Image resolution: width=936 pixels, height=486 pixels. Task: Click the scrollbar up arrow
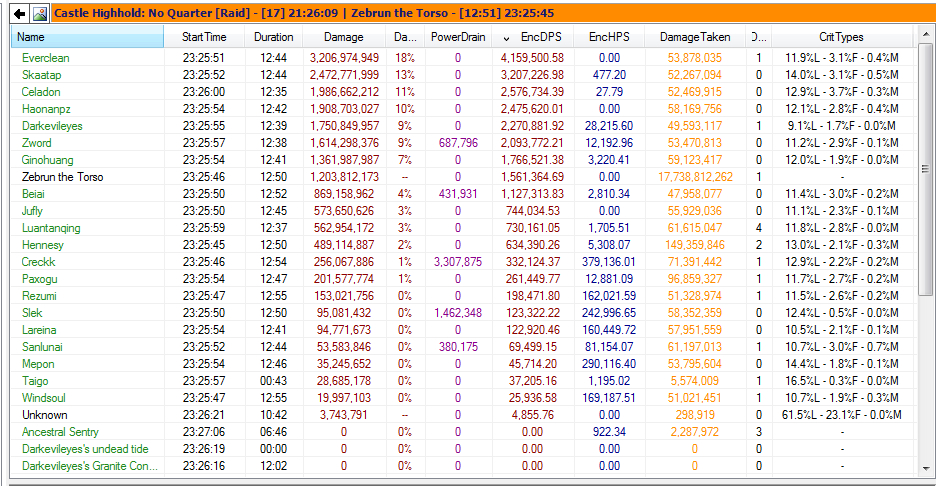(926, 37)
